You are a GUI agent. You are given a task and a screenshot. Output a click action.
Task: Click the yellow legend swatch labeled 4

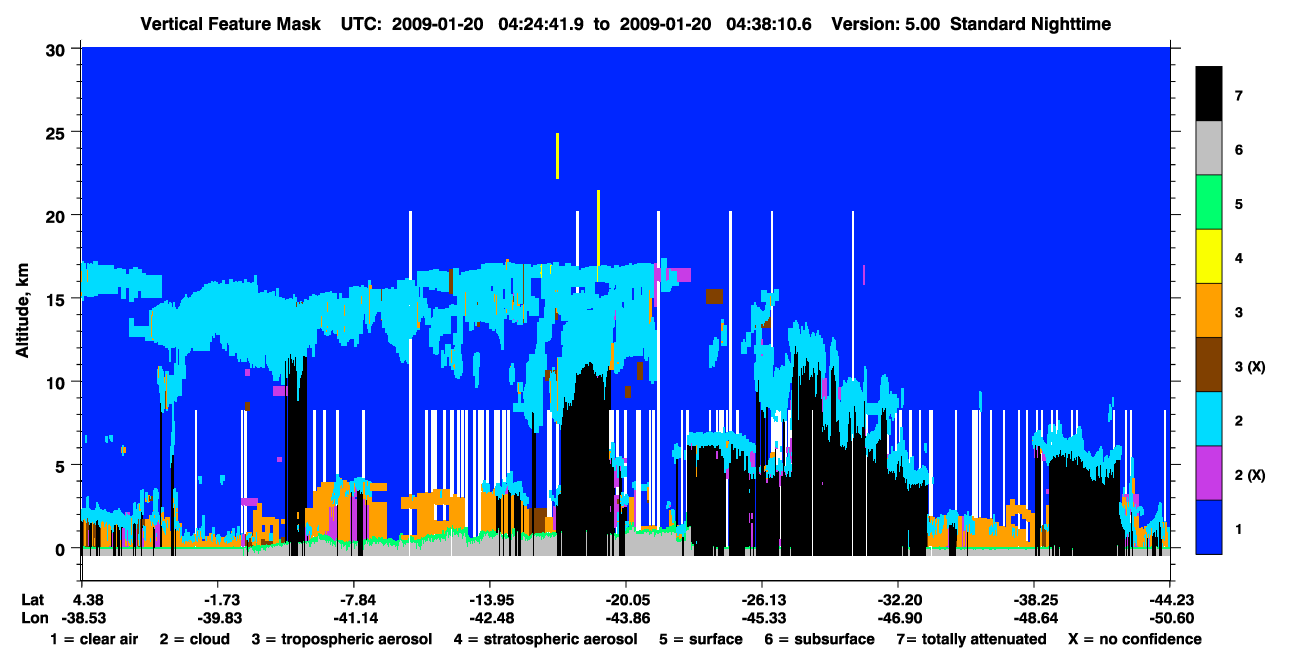[1209, 257]
